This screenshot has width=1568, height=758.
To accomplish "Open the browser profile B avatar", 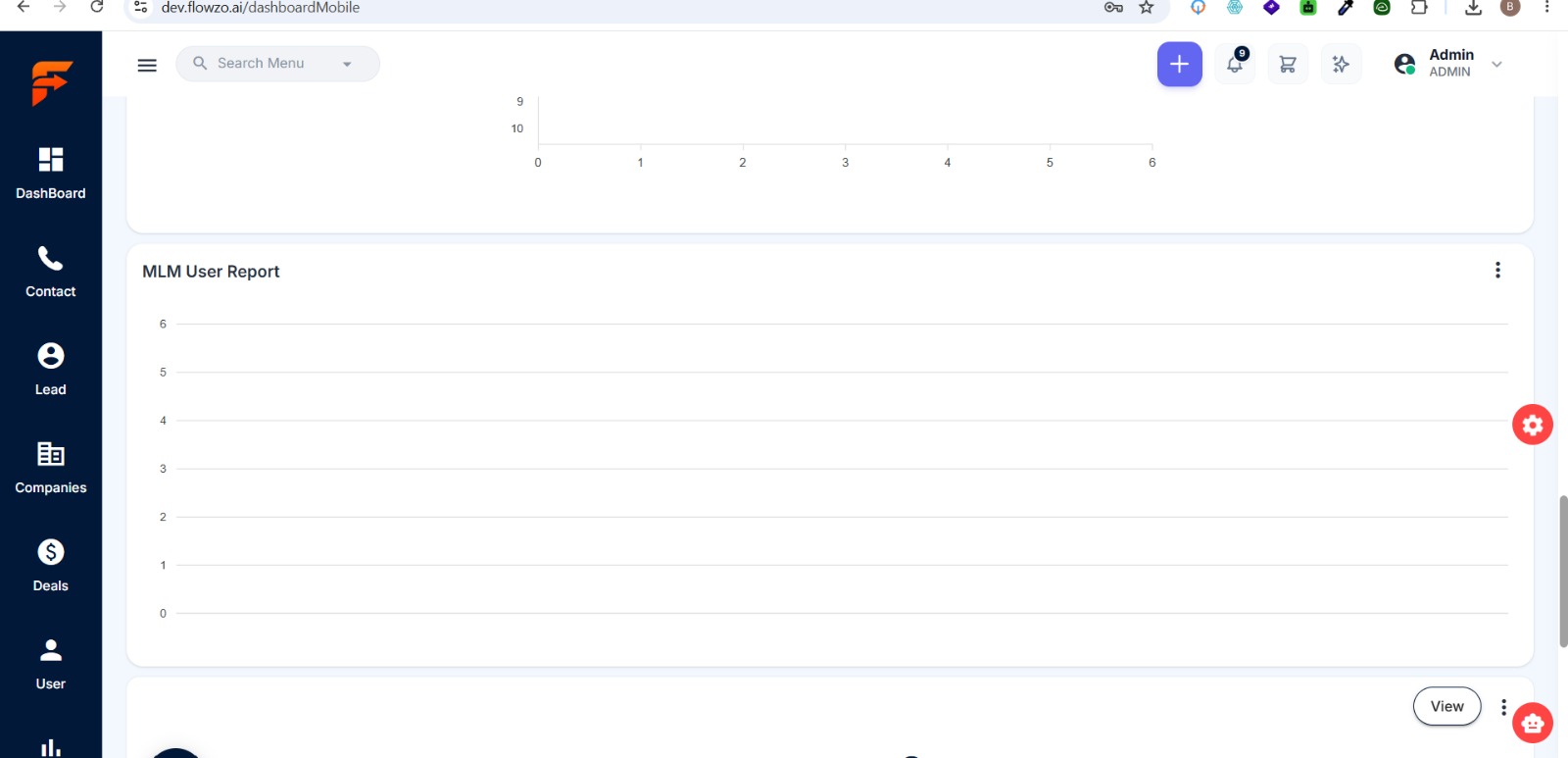I will (x=1510, y=8).
